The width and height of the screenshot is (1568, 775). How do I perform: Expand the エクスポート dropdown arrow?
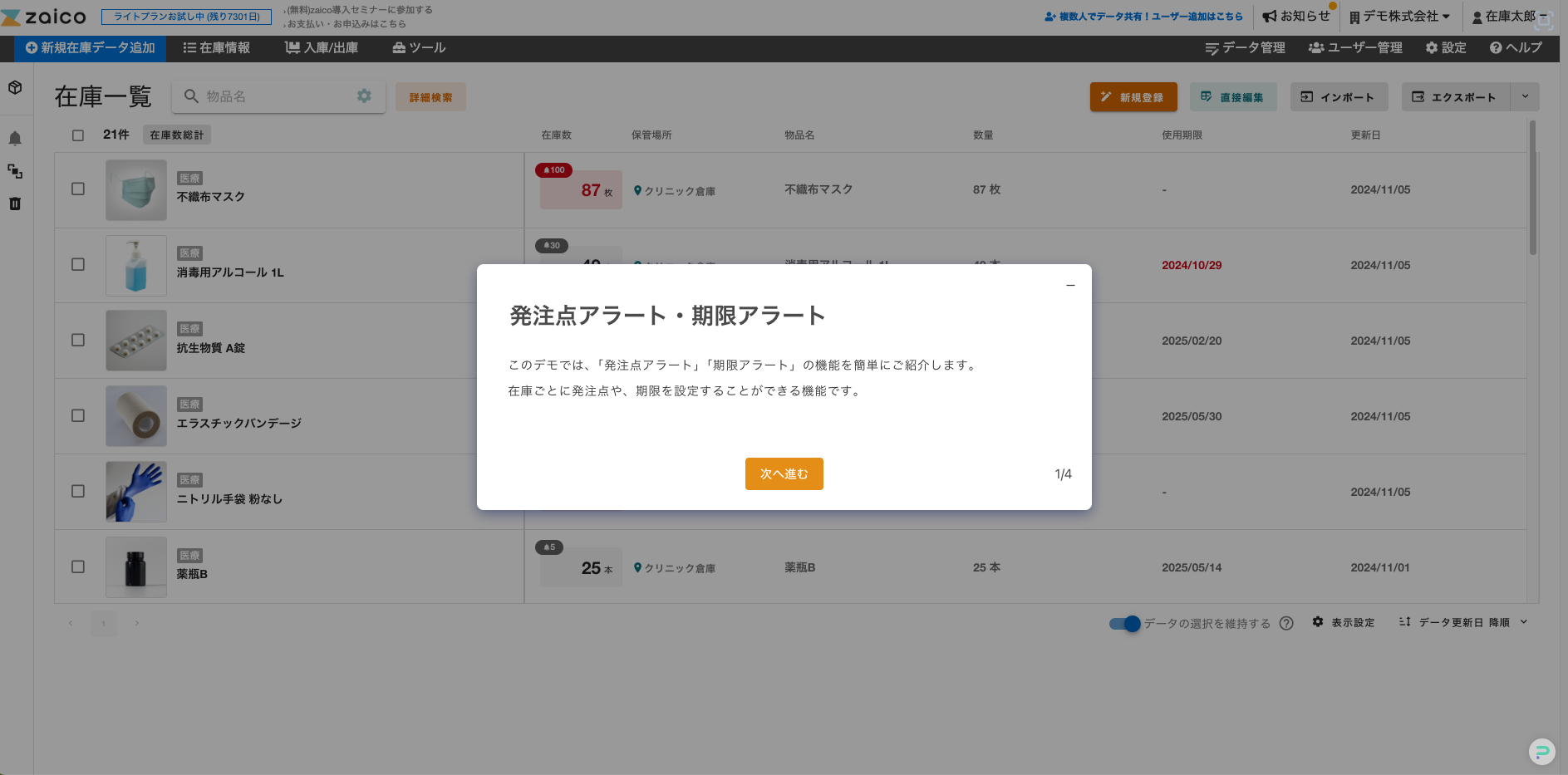click(x=1525, y=96)
